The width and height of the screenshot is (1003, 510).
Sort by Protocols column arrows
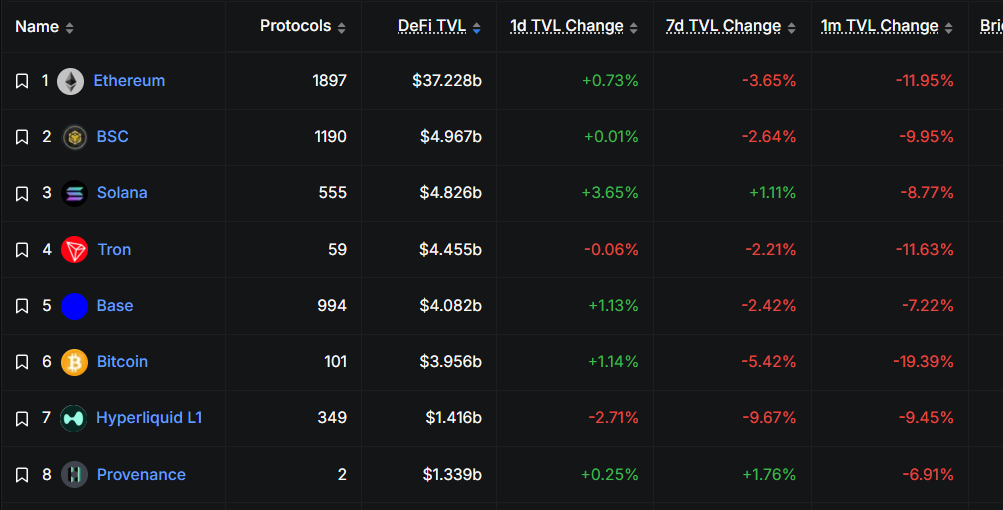(x=342, y=28)
